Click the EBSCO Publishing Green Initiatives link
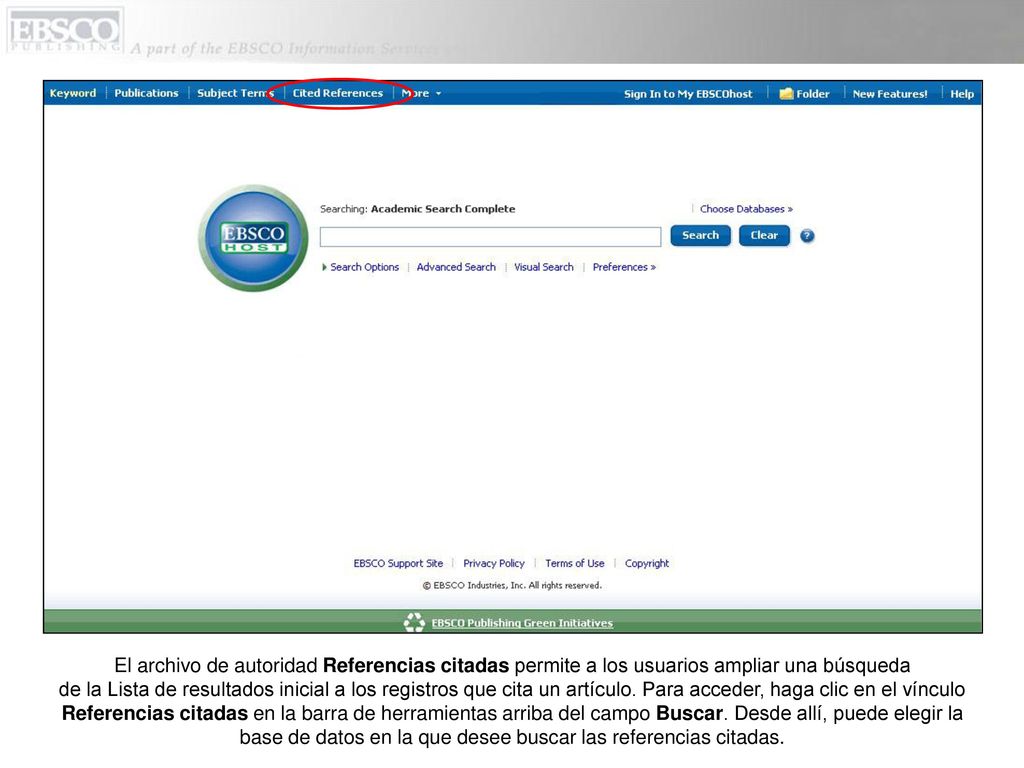 (522, 623)
